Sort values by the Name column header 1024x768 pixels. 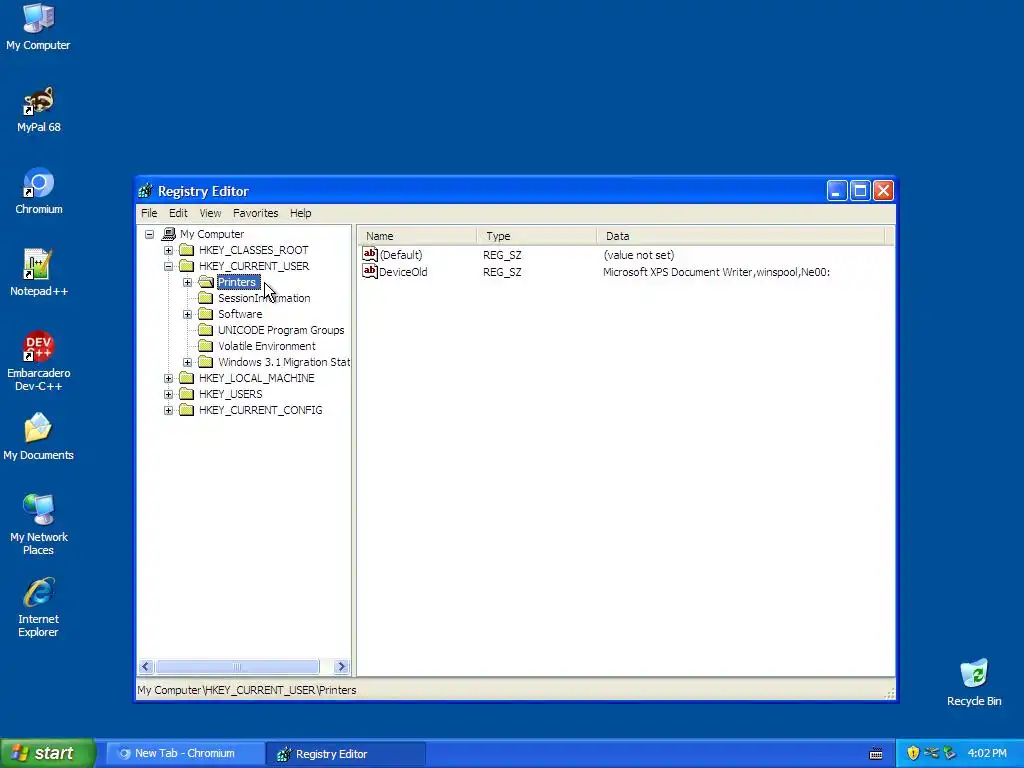click(417, 236)
